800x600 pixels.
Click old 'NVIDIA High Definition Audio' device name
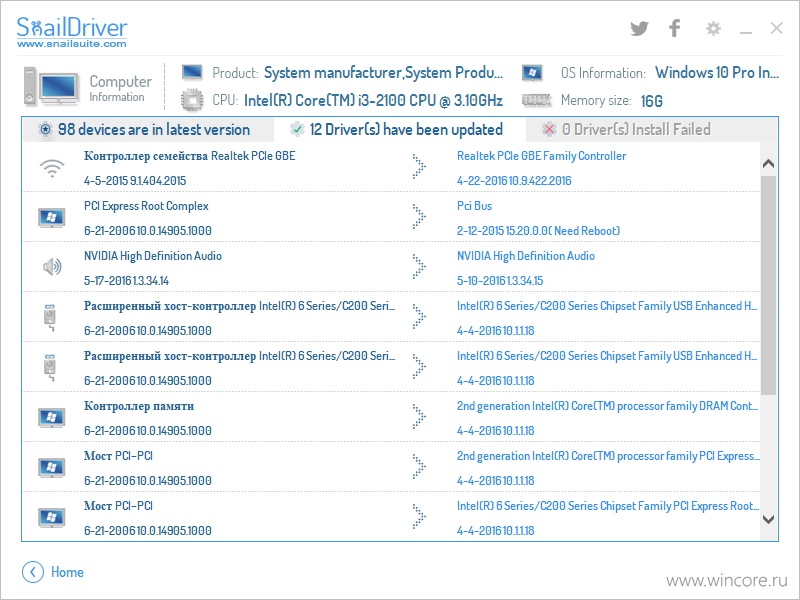pos(153,256)
